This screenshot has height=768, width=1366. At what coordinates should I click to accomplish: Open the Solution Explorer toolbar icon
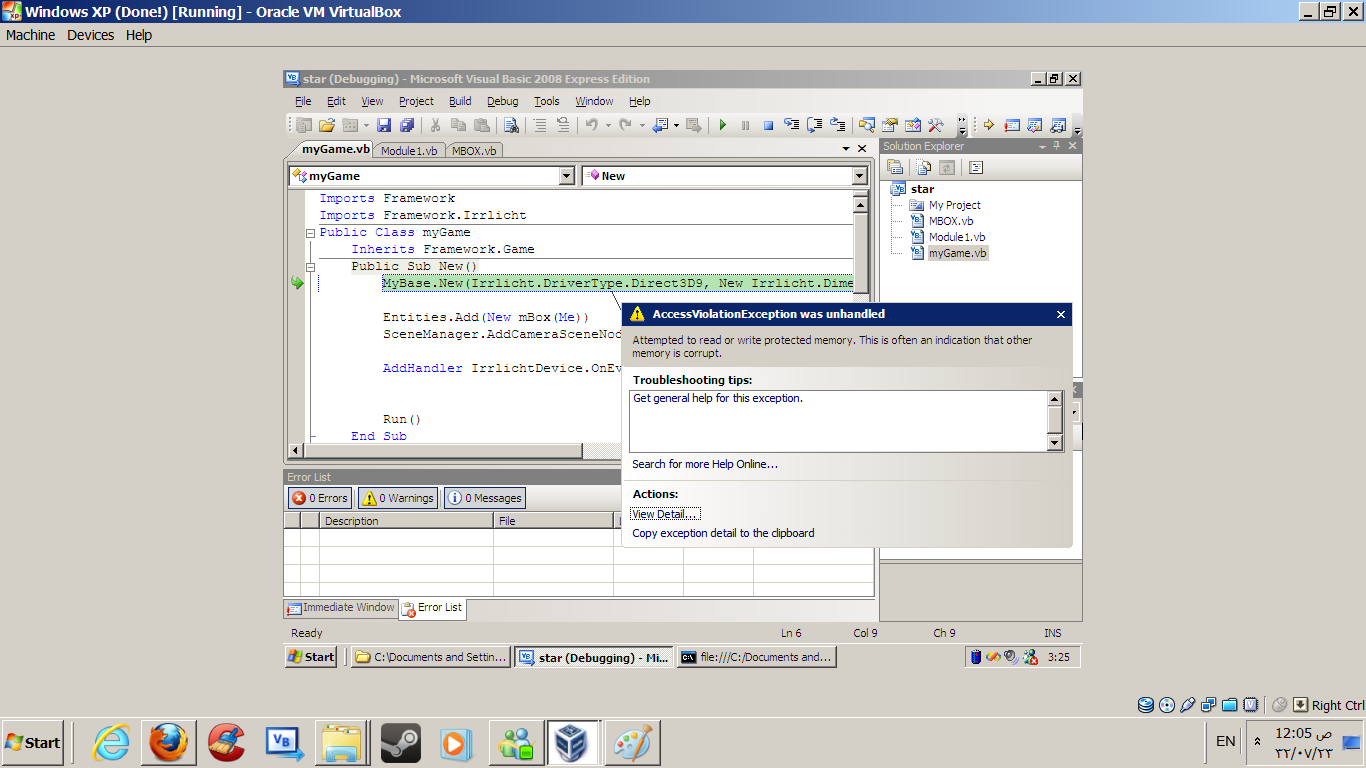(x=867, y=125)
